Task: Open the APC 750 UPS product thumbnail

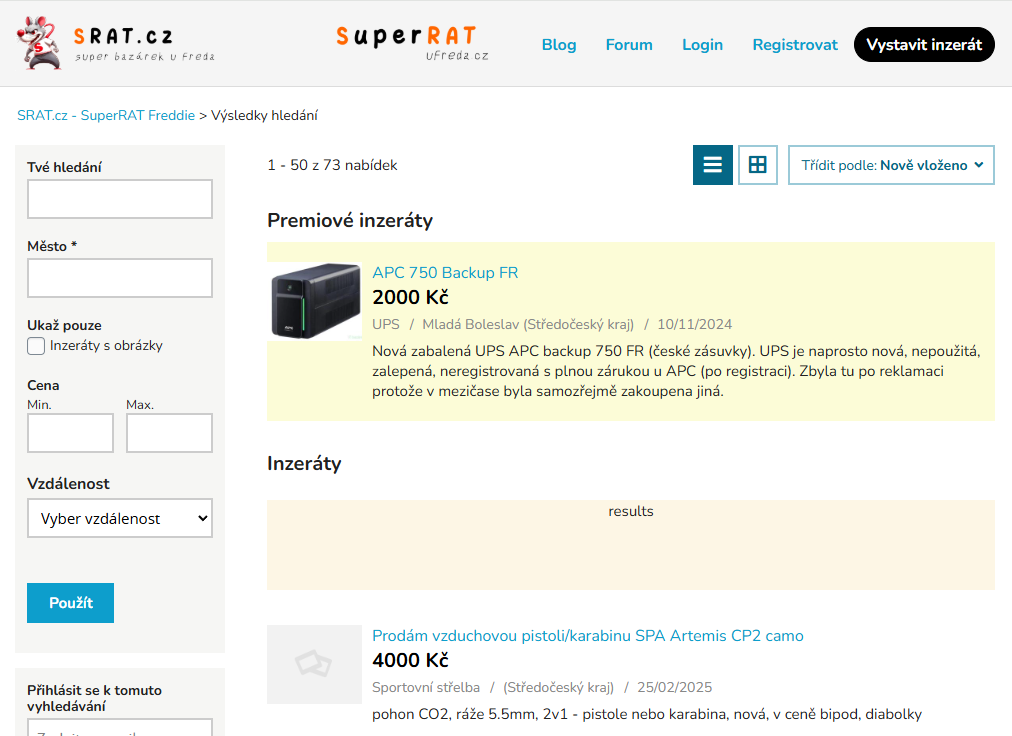Action: (315, 301)
